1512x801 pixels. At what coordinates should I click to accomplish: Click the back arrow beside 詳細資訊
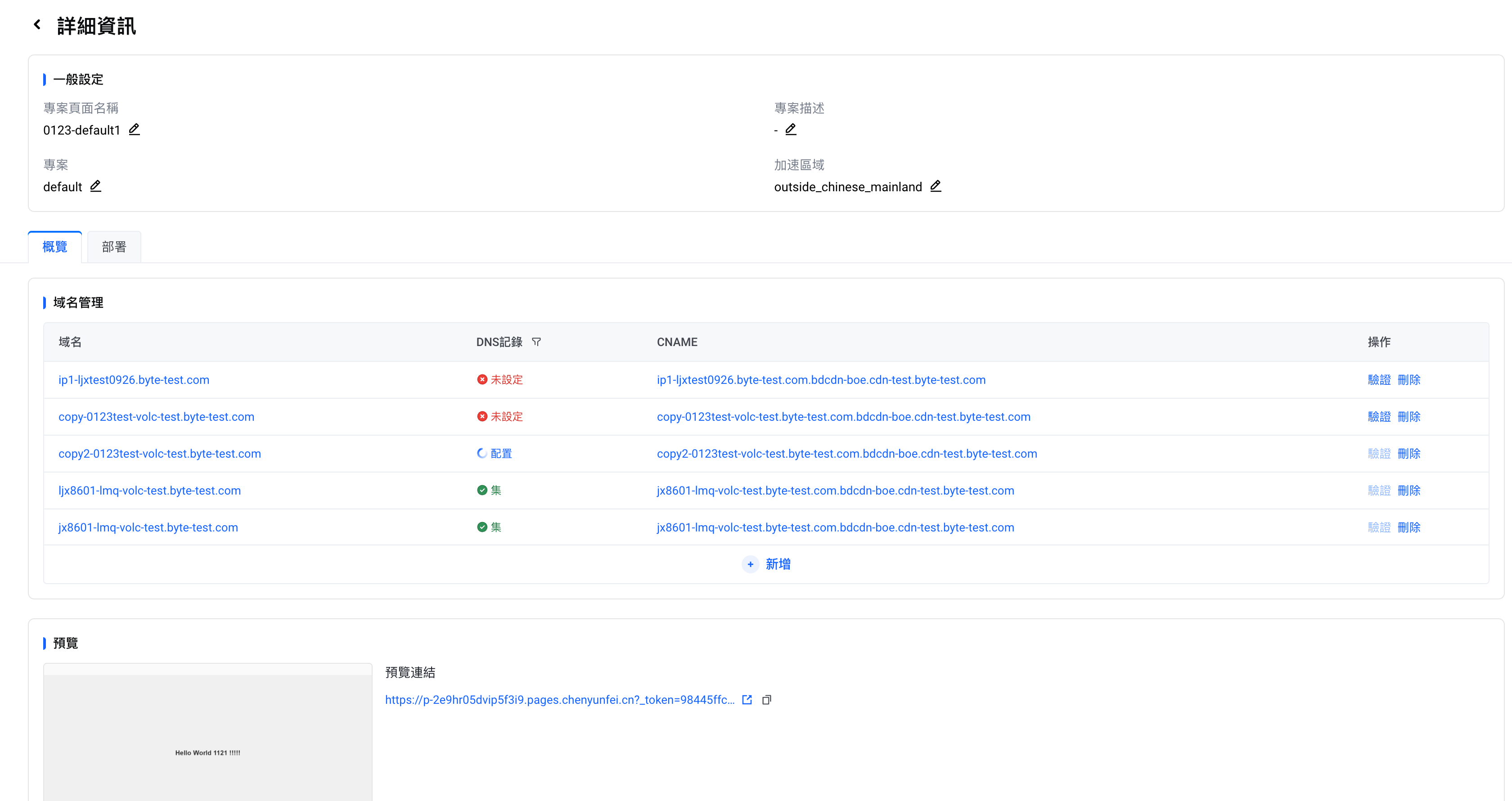[x=37, y=25]
